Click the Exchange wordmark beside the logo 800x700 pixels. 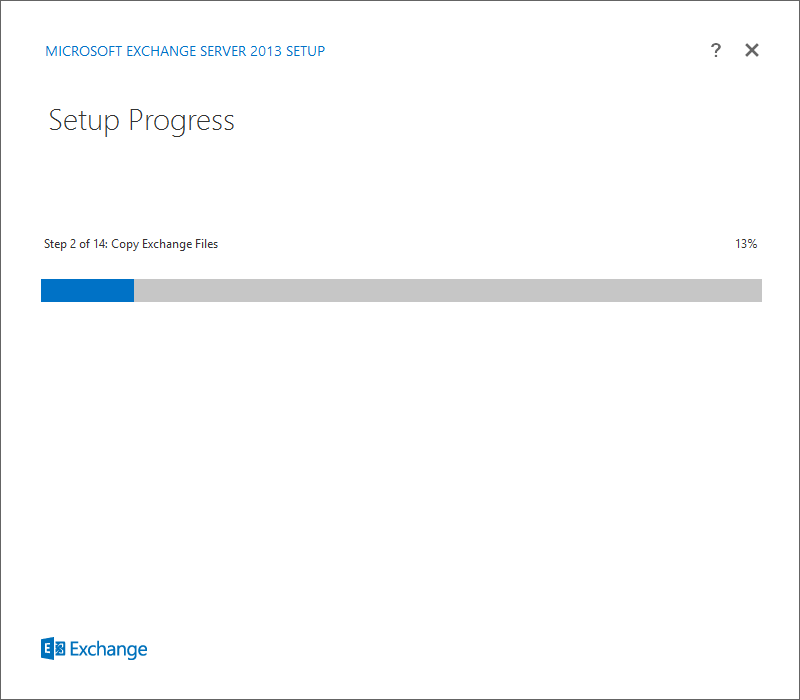[108, 650]
